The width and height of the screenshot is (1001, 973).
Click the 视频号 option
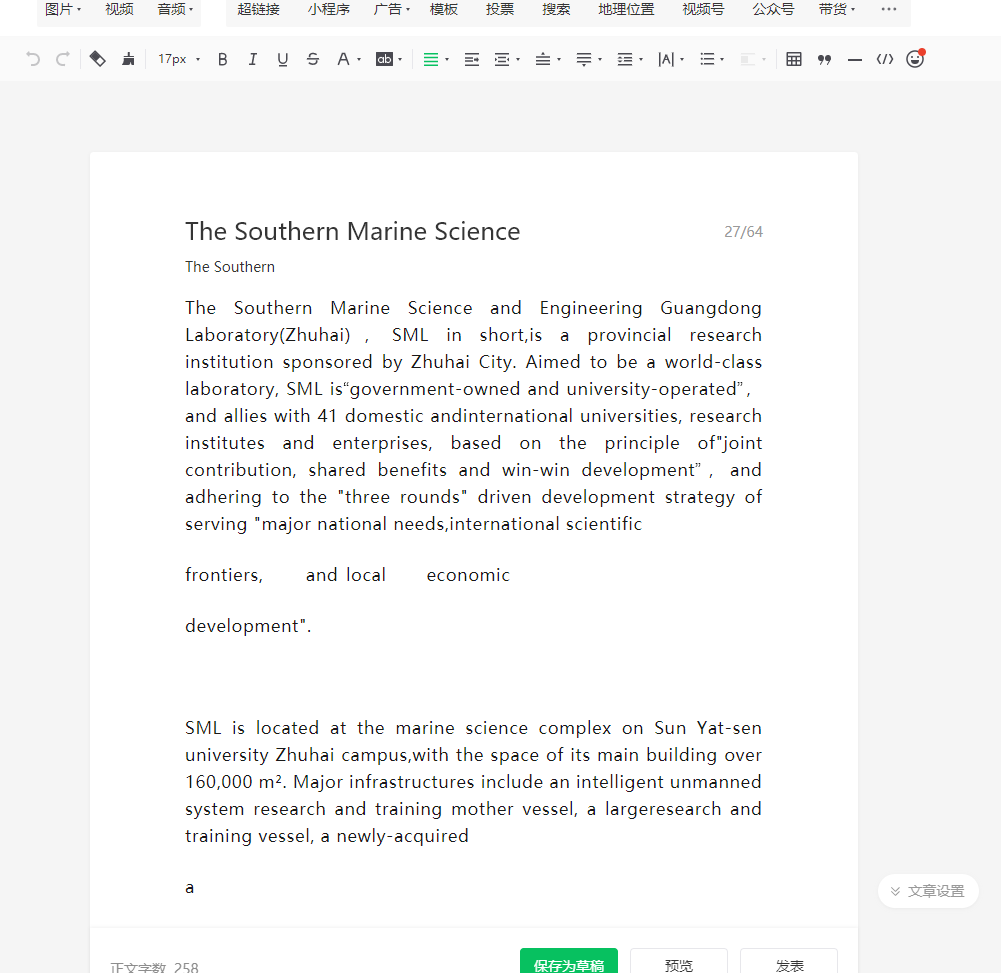click(703, 9)
